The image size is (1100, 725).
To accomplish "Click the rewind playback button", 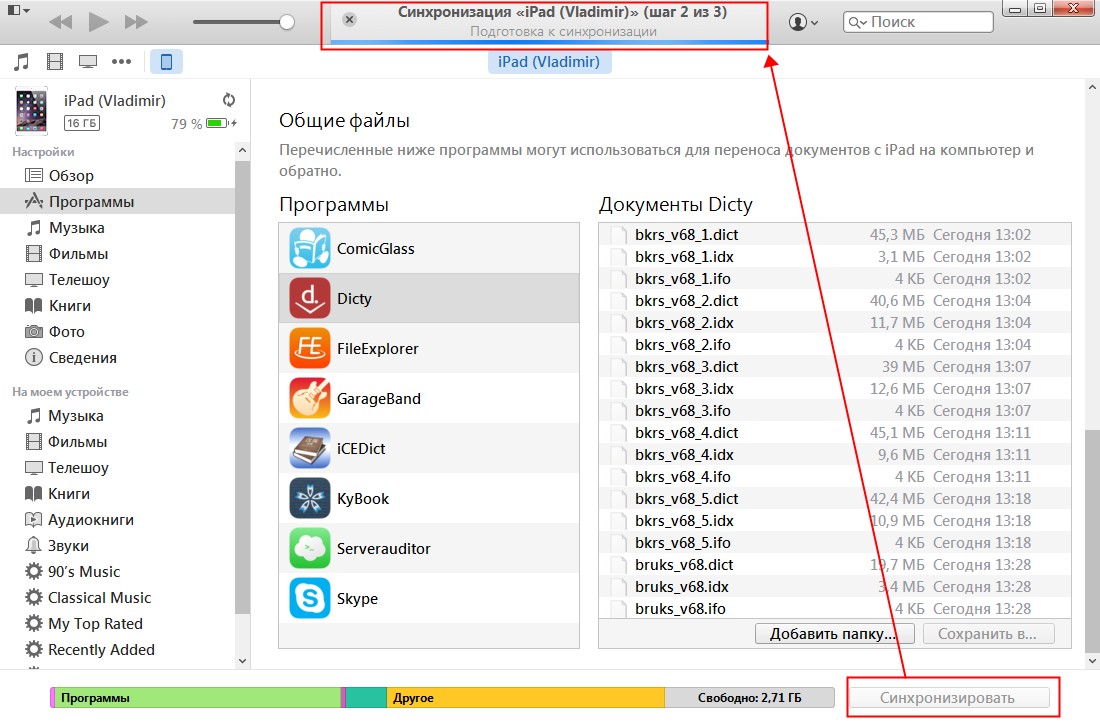I will (x=61, y=22).
